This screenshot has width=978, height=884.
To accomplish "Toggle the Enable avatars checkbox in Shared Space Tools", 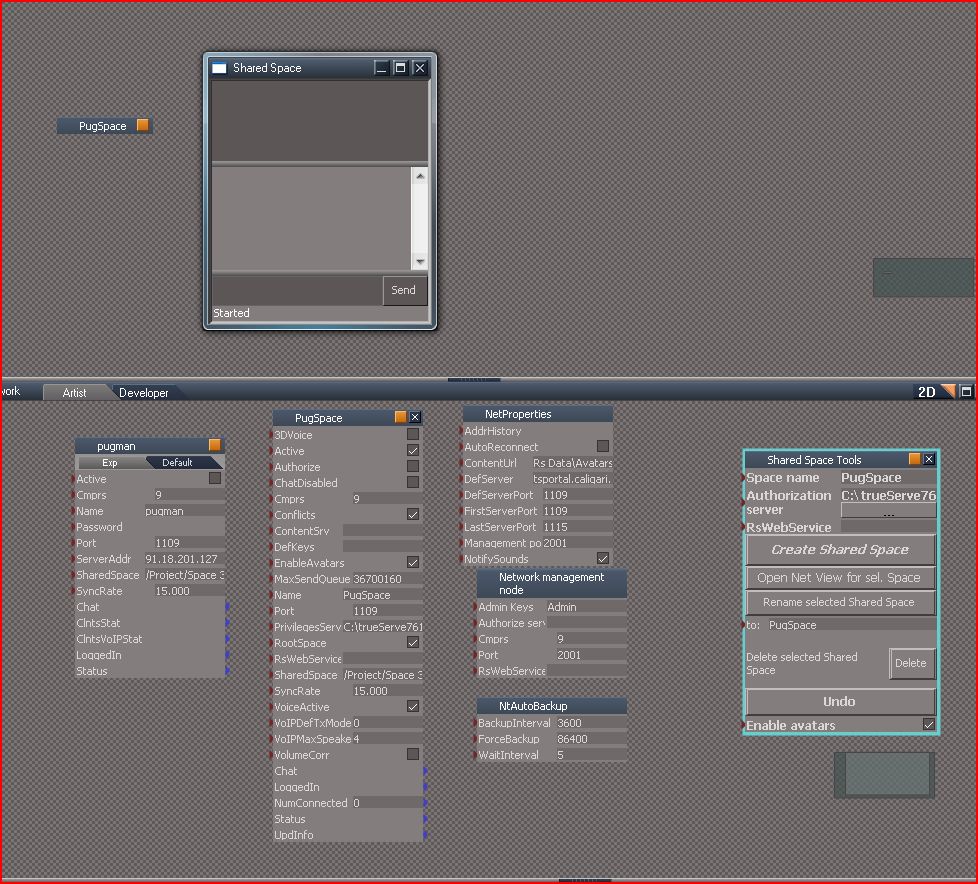I will 929,724.
